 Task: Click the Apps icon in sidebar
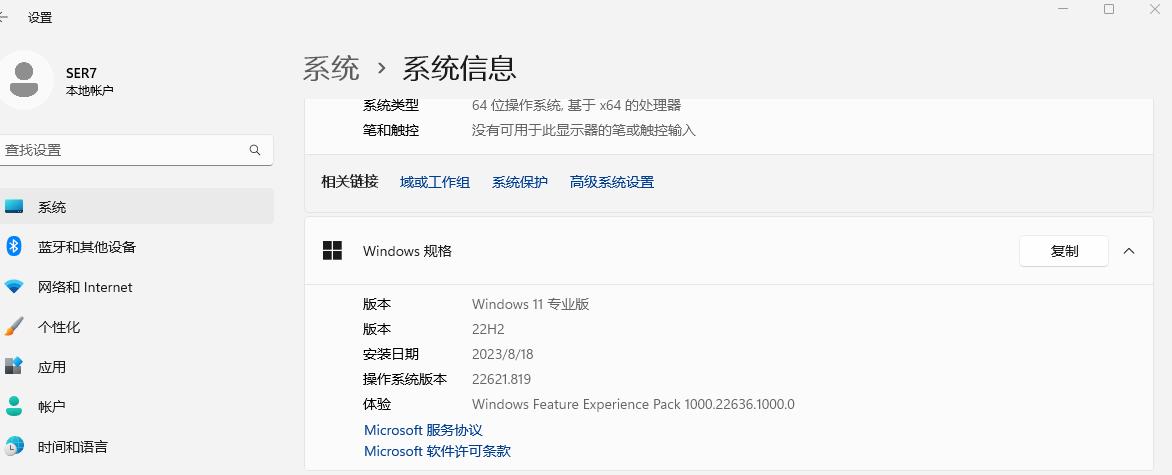(14, 367)
